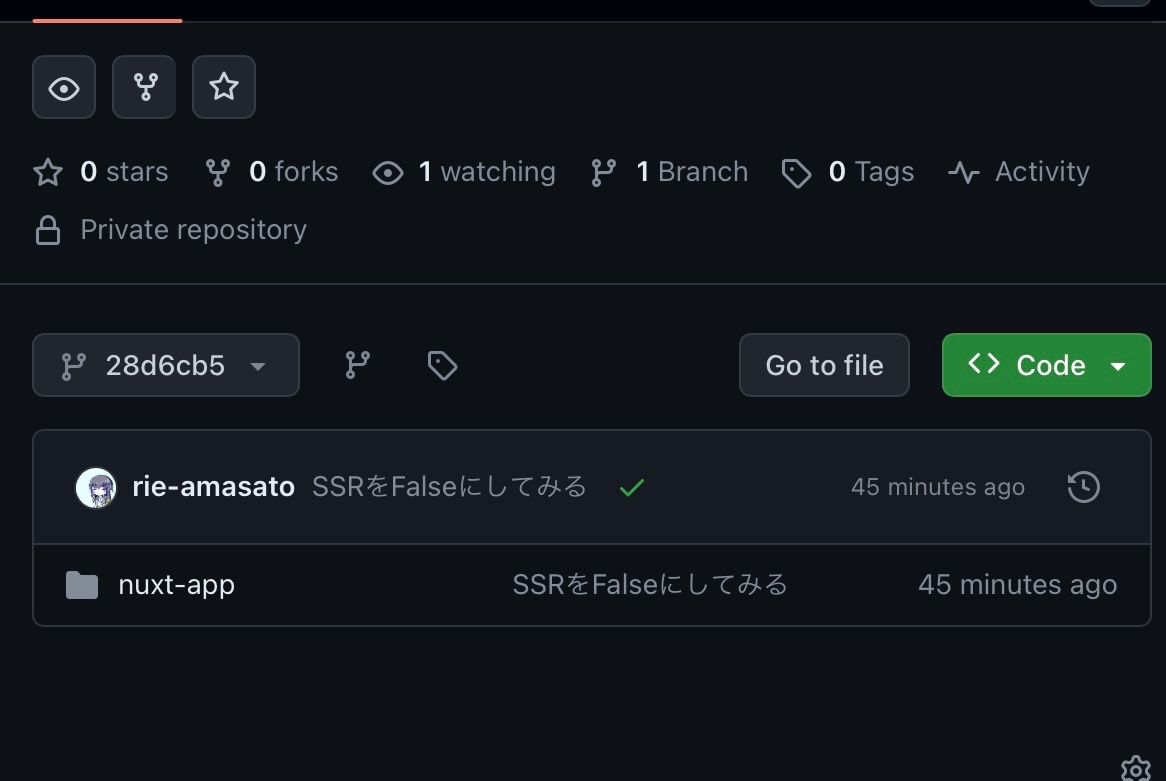This screenshot has height=781, width=1166.
Task: Click the branches icon beside branch selector
Action: tap(358, 365)
